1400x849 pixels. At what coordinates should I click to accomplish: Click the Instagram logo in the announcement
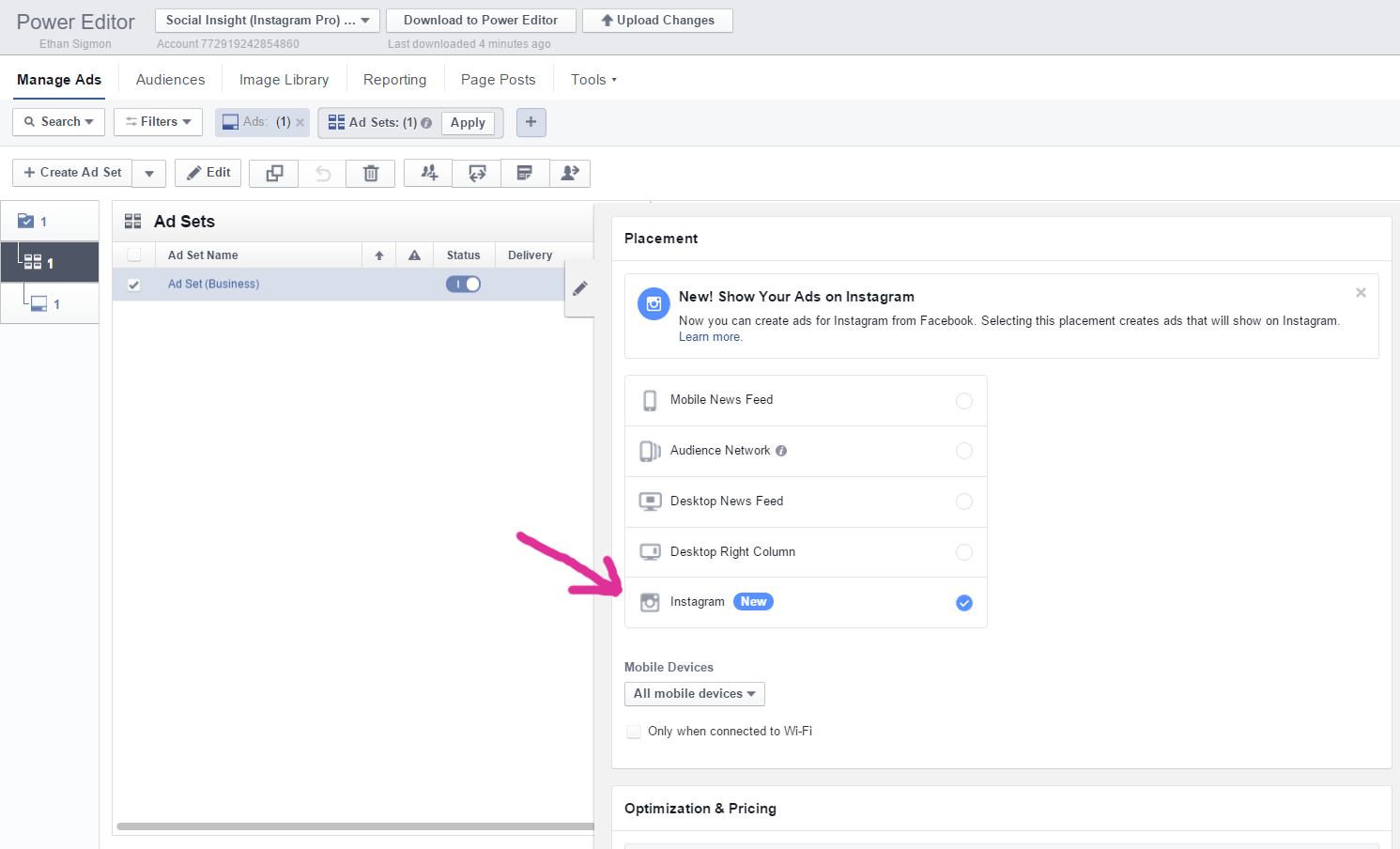pyautogui.click(x=654, y=304)
